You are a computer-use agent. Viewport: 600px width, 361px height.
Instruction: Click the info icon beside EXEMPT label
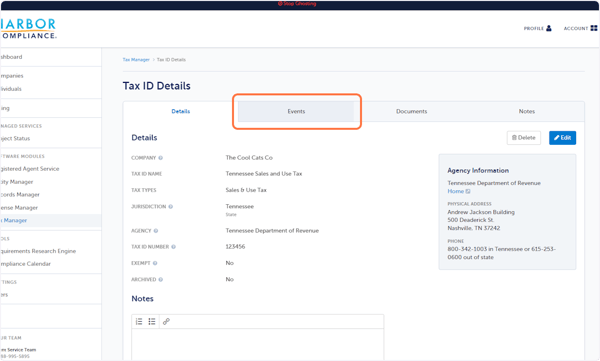[x=155, y=263]
